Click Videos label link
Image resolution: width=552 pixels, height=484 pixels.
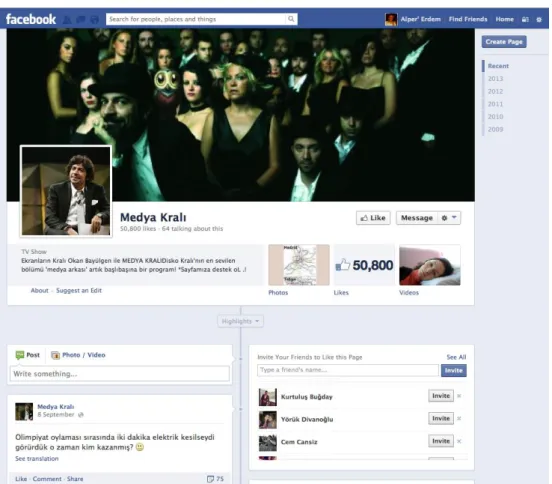click(x=409, y=293)
